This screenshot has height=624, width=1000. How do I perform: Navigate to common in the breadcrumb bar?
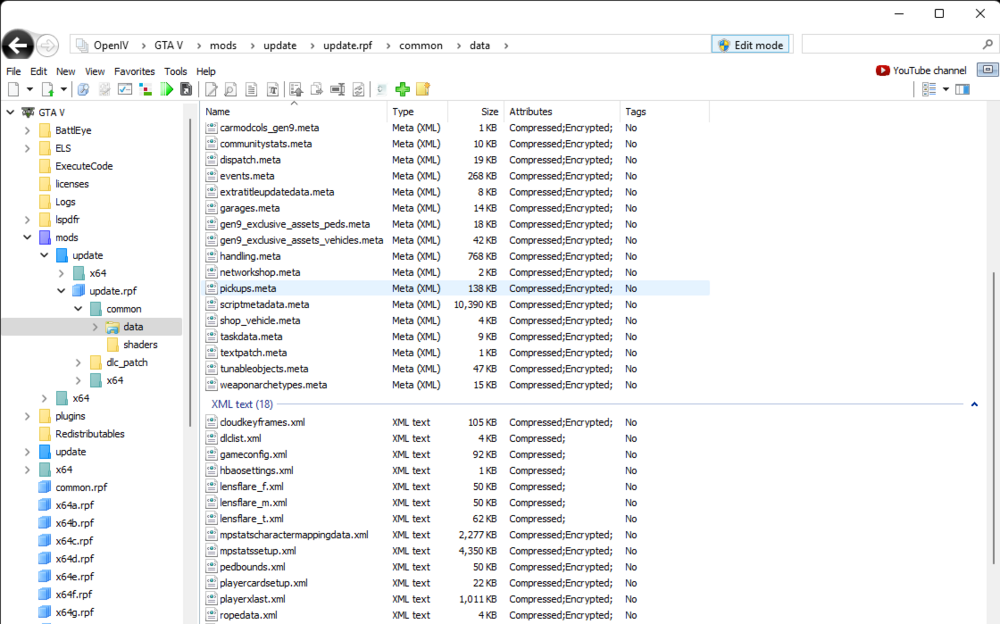click(x=421, y=45)
